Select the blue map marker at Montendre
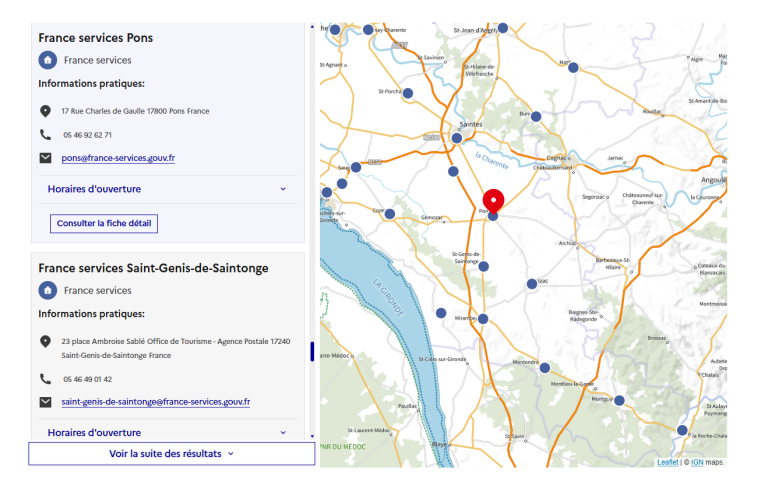 pyautogui.click(x=544, y=368)
